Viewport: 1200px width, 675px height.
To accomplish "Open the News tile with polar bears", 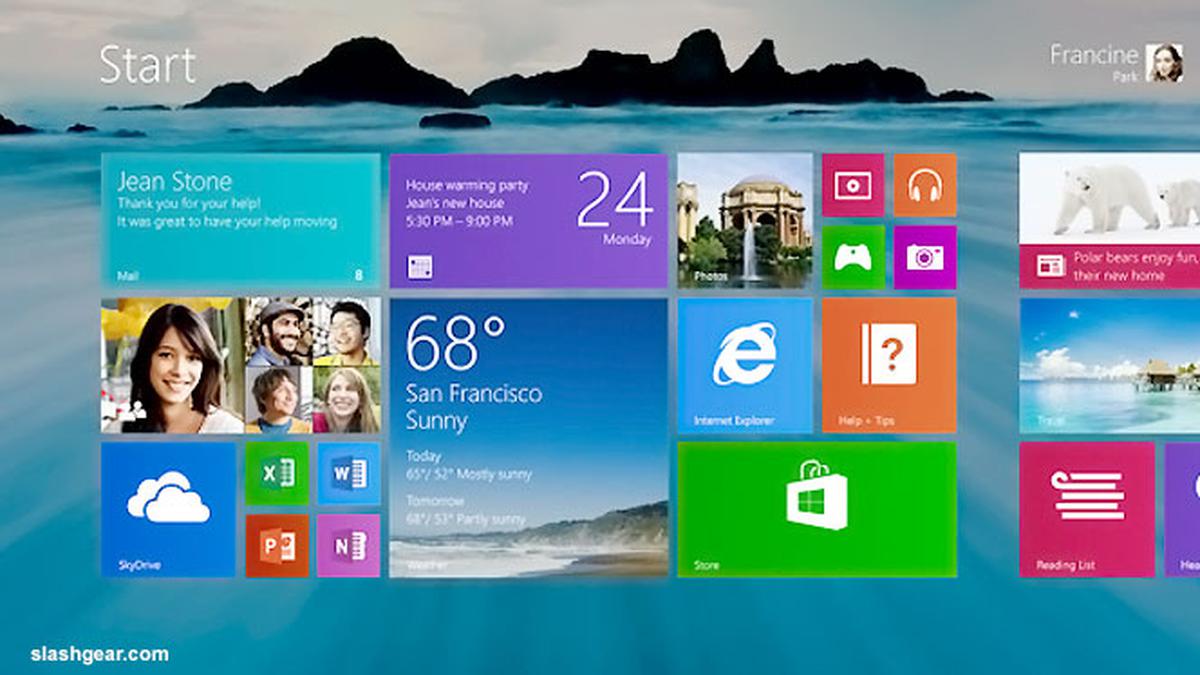I will (1109, 220).
